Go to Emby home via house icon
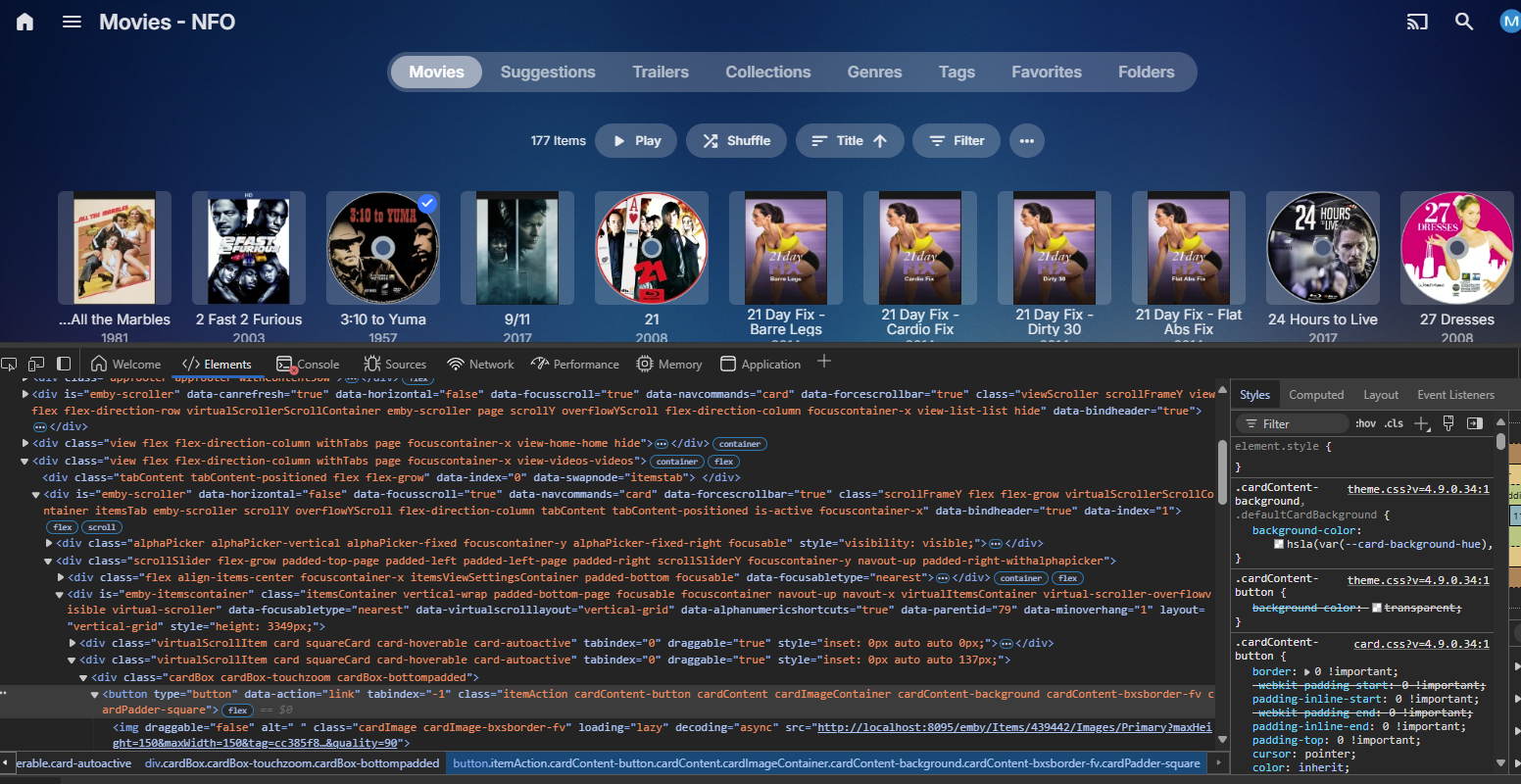Image resolution: width=1521 pixels, height=784 pixels. (25, 22)
